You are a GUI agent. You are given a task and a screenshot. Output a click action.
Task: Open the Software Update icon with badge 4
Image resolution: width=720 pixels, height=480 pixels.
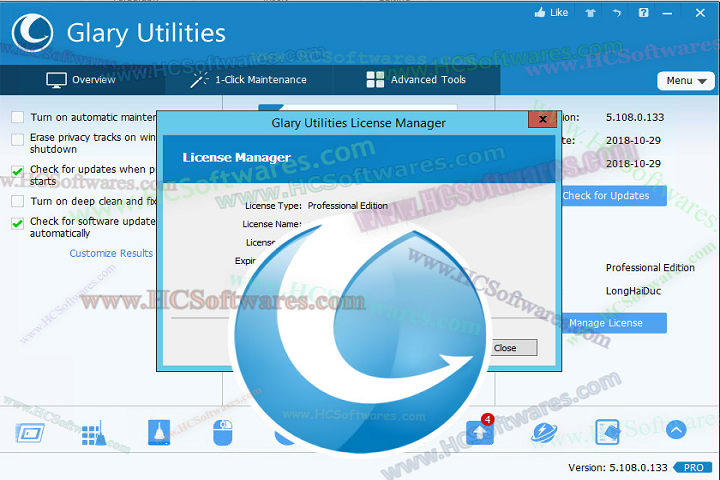click(480, 431)
